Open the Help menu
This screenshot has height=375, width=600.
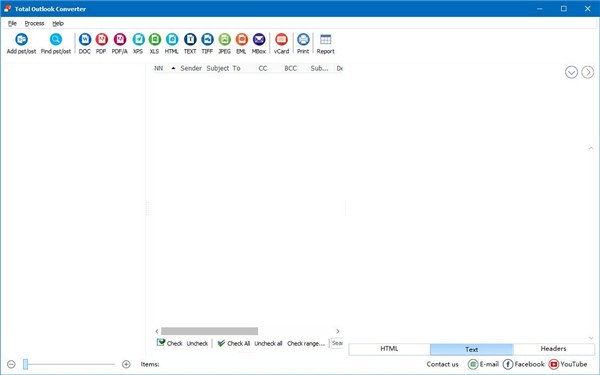coord(58,23)
